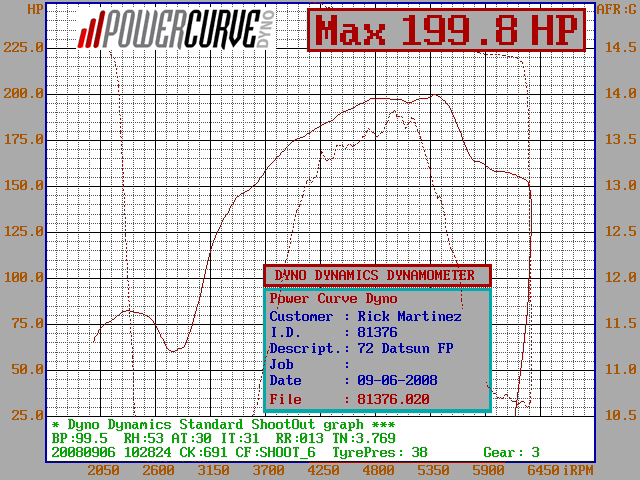Image resolution: width=640 pixels, height=480 pixels.
Task: Click the AT:30 air temperature reading
Action: click(191, 438)
